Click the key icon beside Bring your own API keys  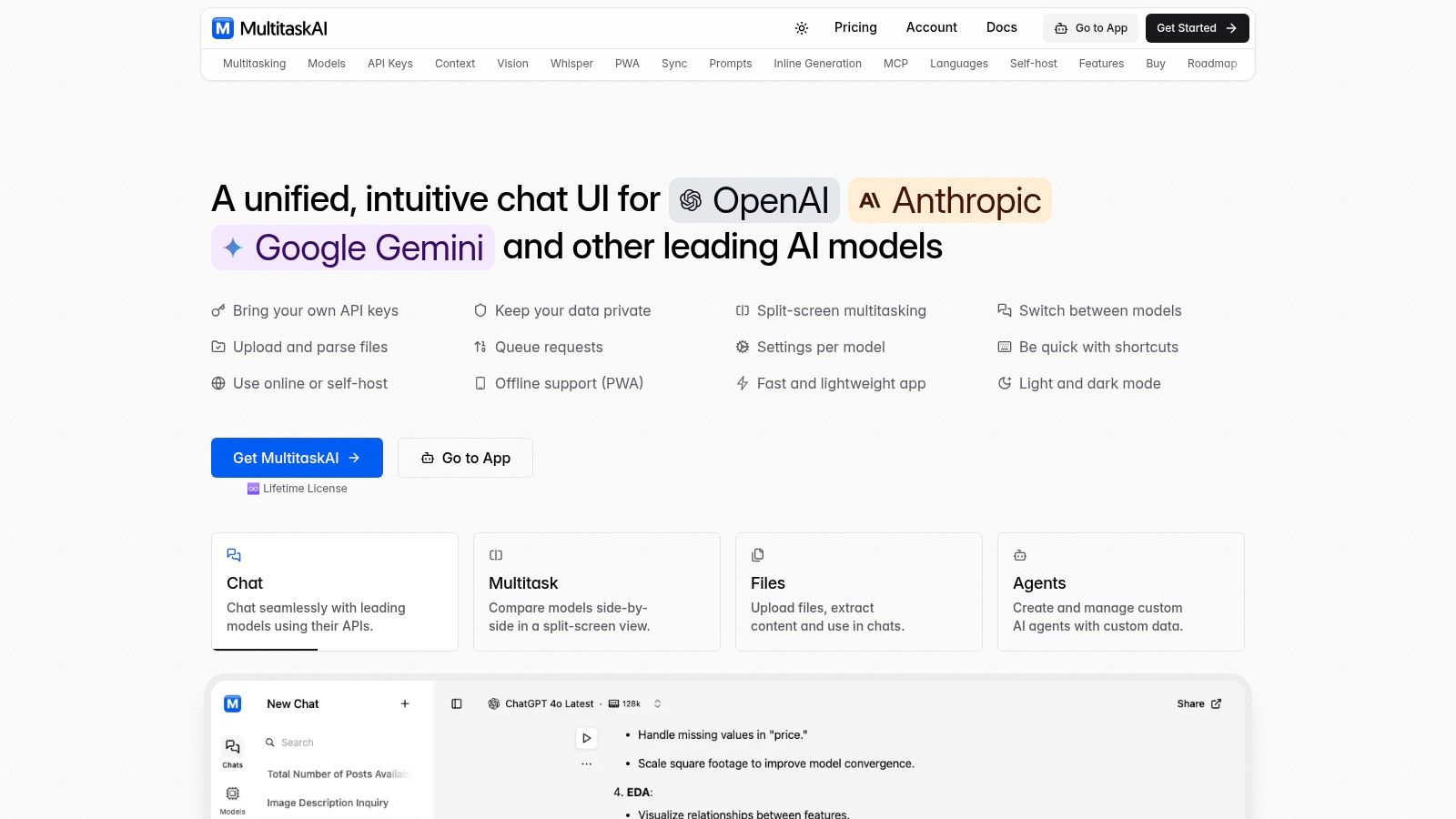coord(218,310)
